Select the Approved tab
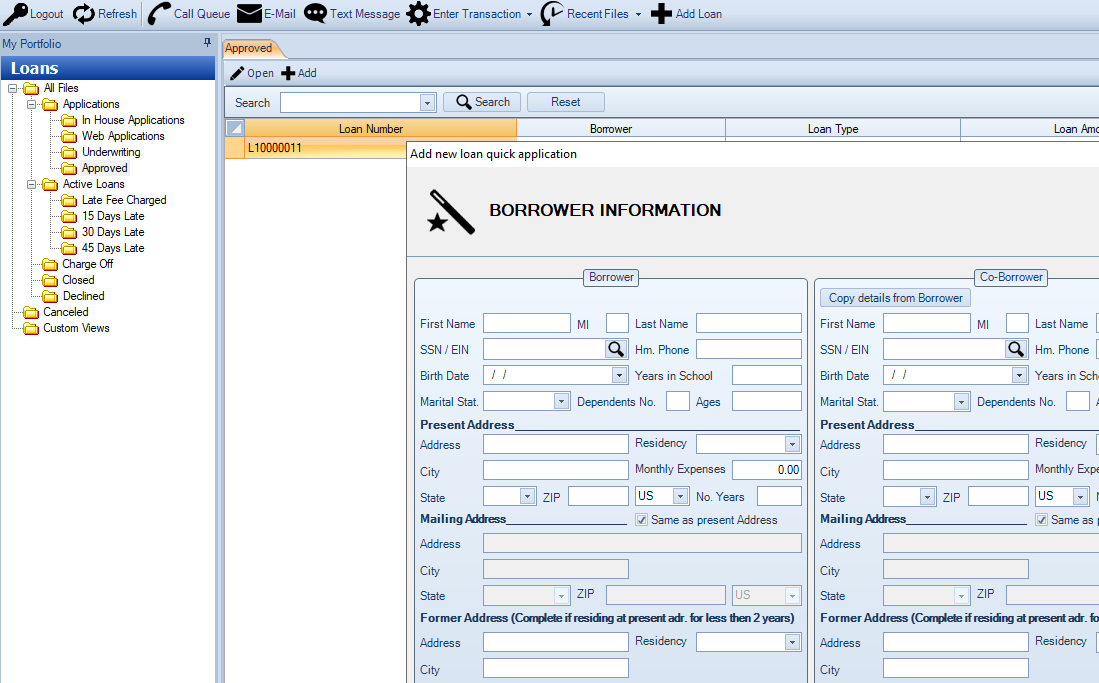 click(x=250, y=48)
